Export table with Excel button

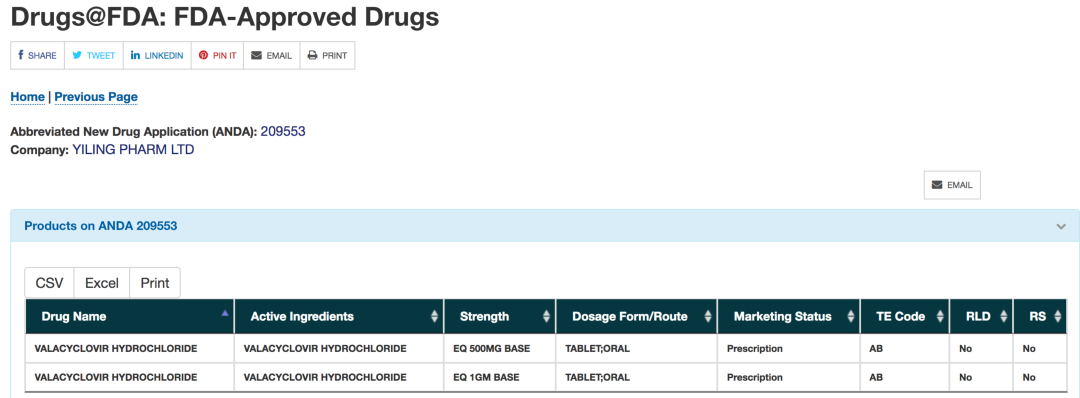click(x=102, y=283)
